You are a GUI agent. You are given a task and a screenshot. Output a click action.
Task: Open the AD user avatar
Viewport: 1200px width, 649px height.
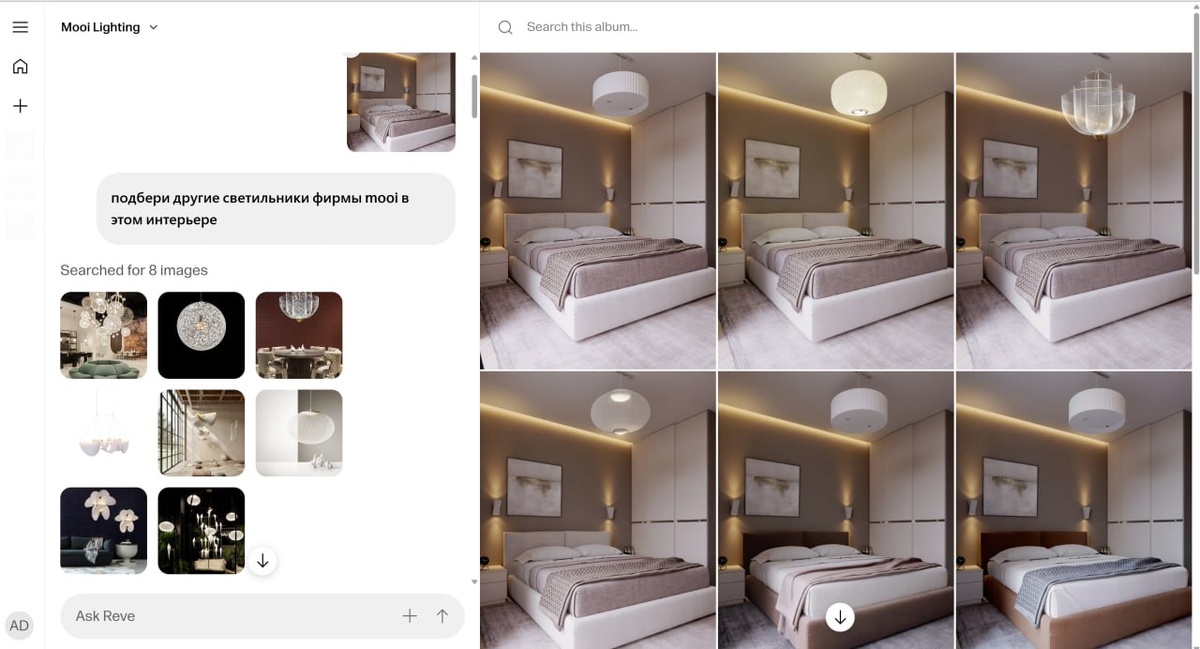coord(19,626)
